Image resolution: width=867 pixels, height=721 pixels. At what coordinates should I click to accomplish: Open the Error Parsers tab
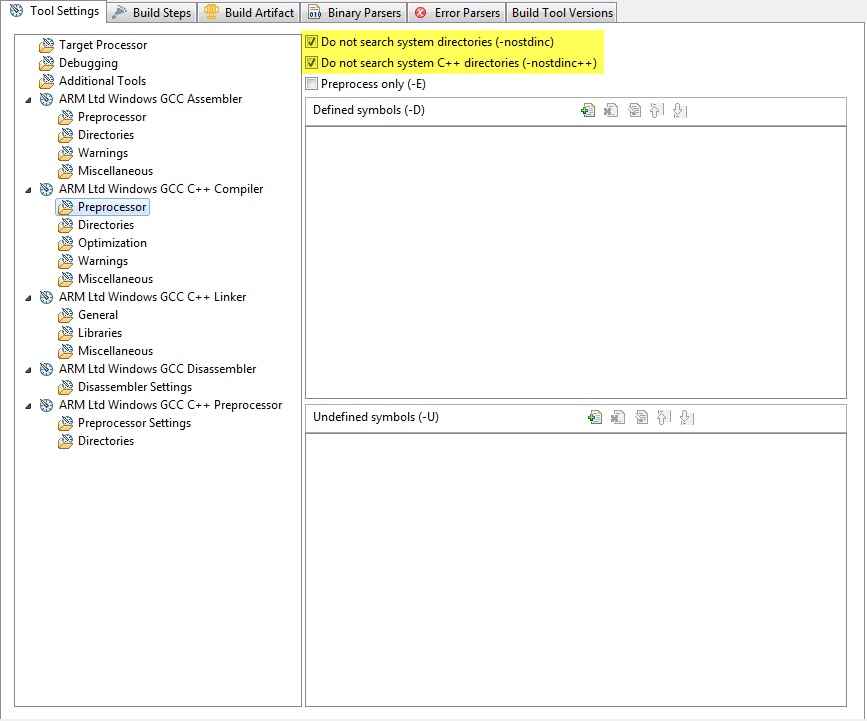[x=456, y=13]
